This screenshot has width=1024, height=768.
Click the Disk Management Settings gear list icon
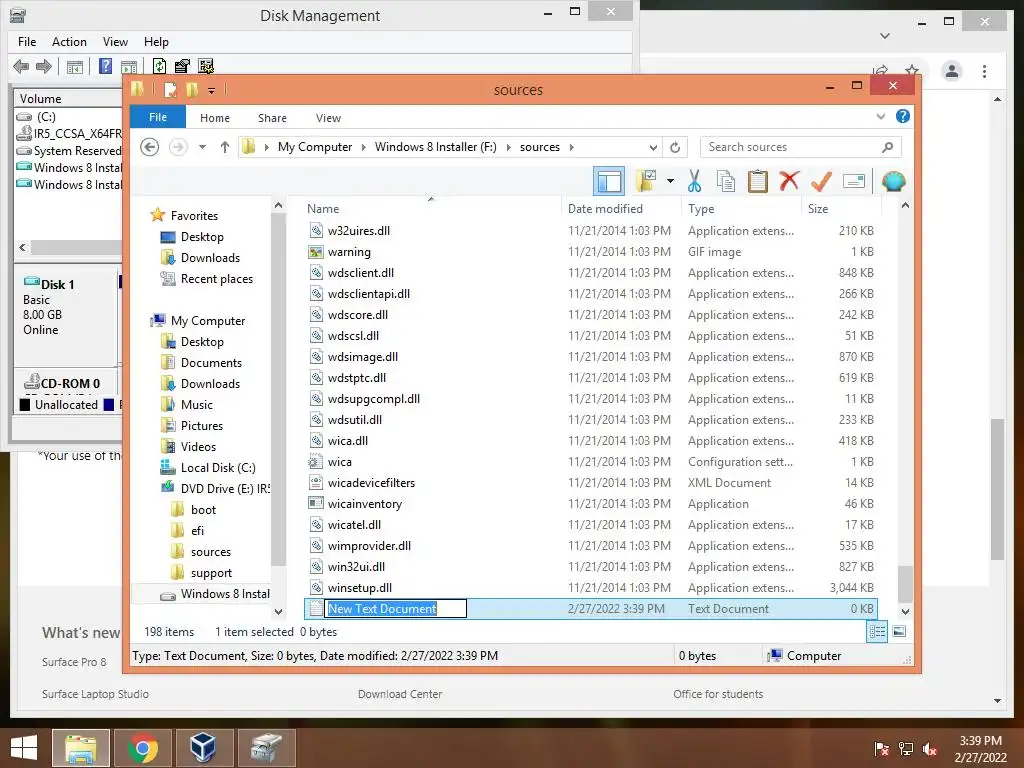(206, 66)
